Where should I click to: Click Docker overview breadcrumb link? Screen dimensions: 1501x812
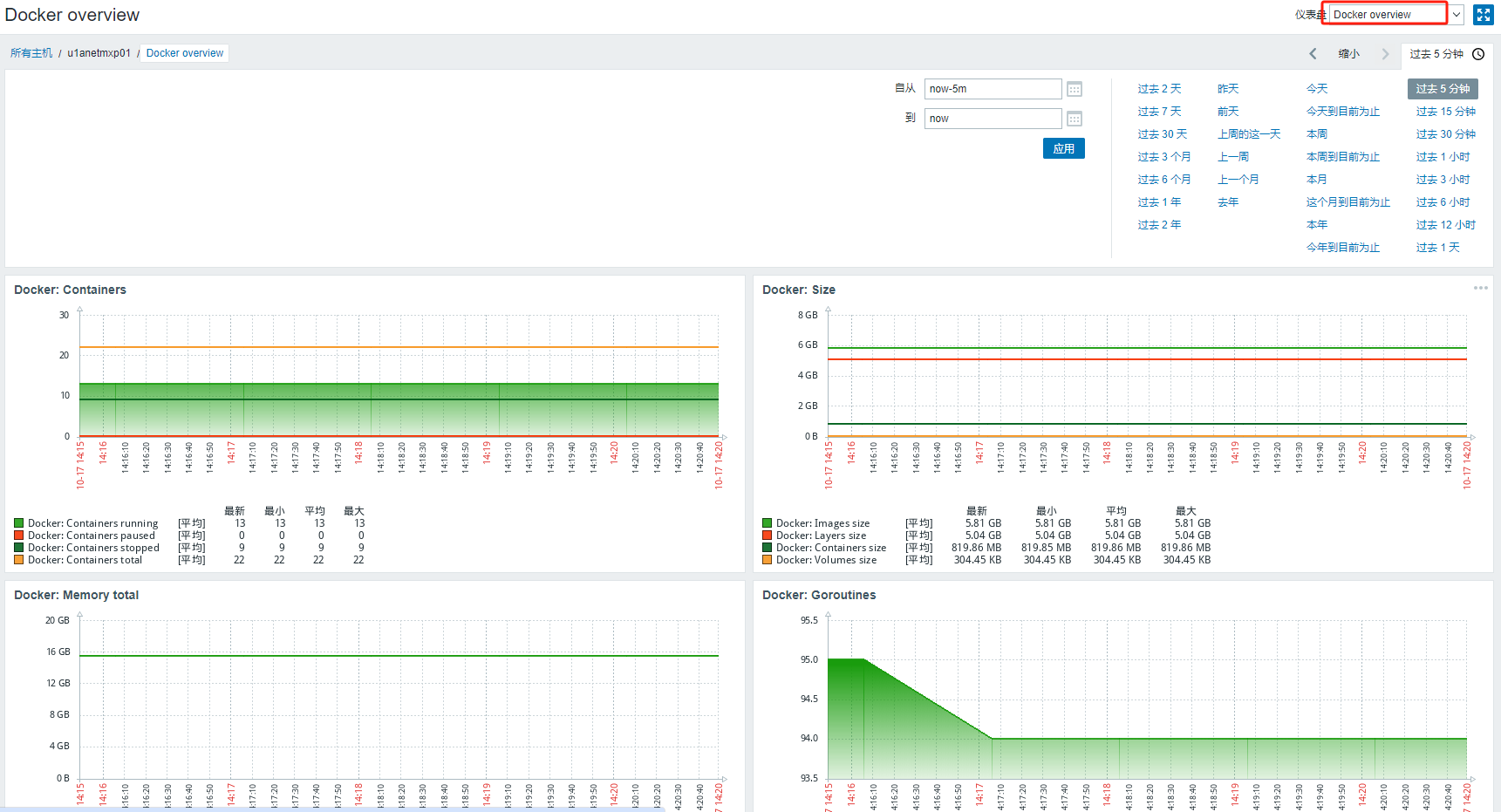click(184, 53)
